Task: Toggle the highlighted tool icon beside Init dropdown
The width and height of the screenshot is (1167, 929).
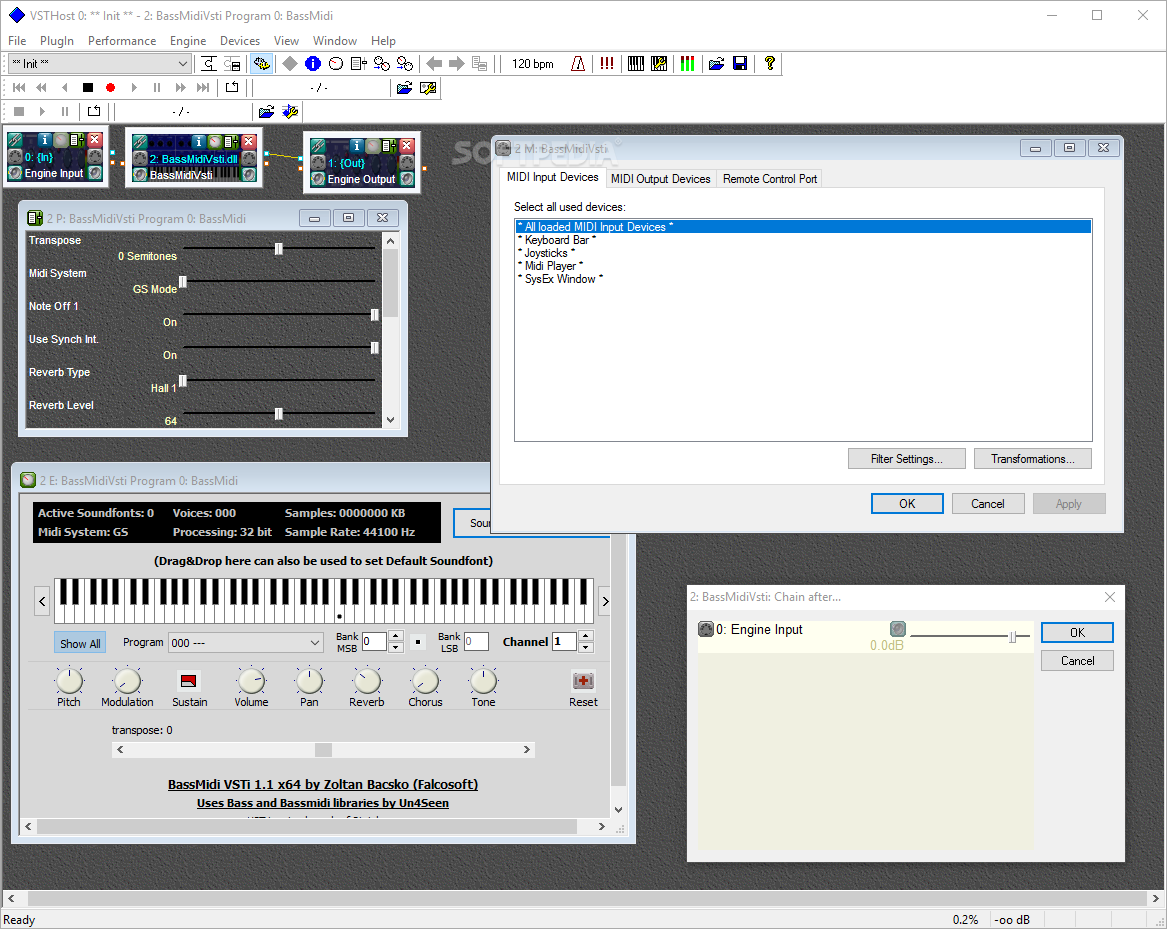Action: tap(261, 64)
